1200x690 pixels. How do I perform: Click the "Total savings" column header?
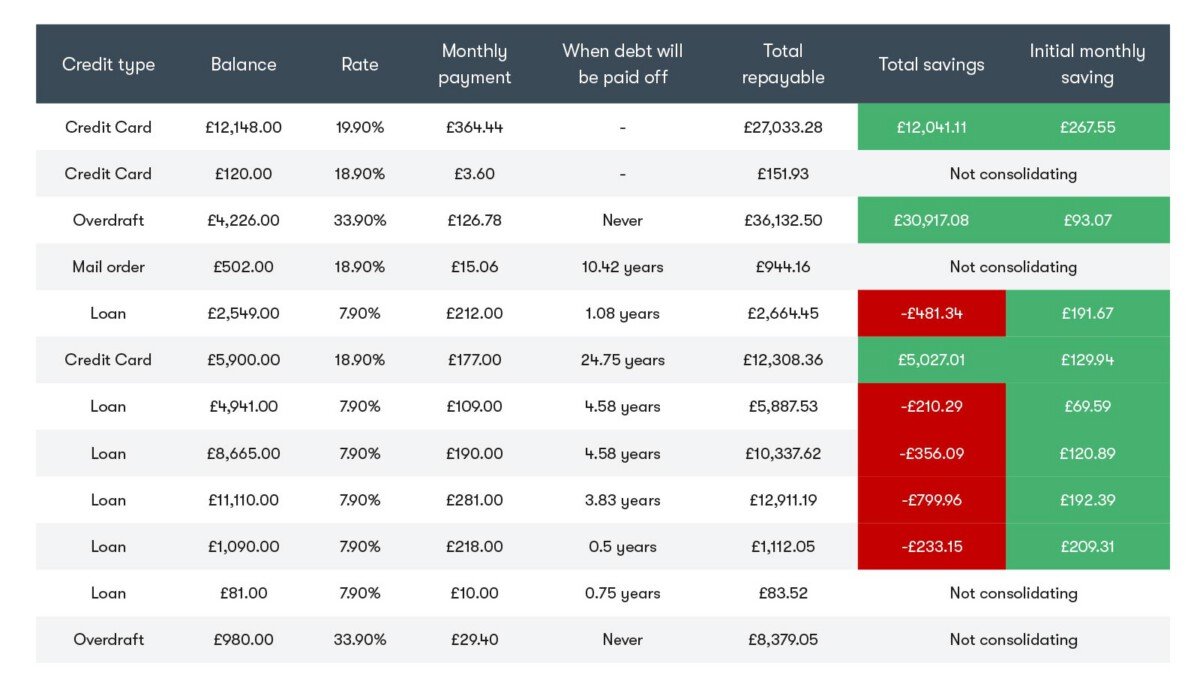click(931, 65)
